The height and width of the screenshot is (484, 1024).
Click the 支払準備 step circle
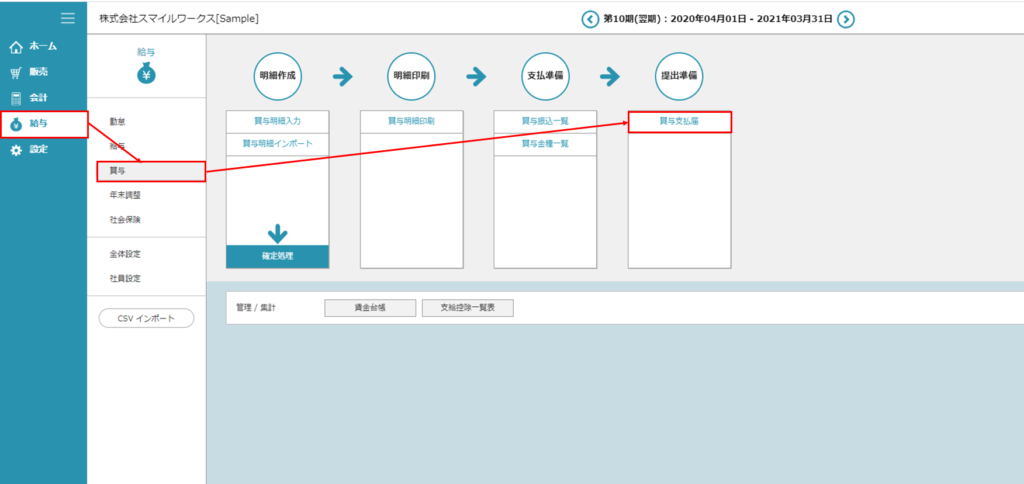click(x=545, y=76)
